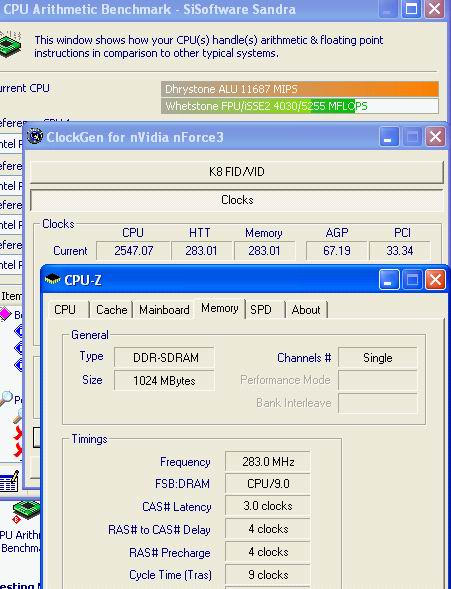
Task: Click the Clocks button in ClockGen
Action: click(237, 200)
